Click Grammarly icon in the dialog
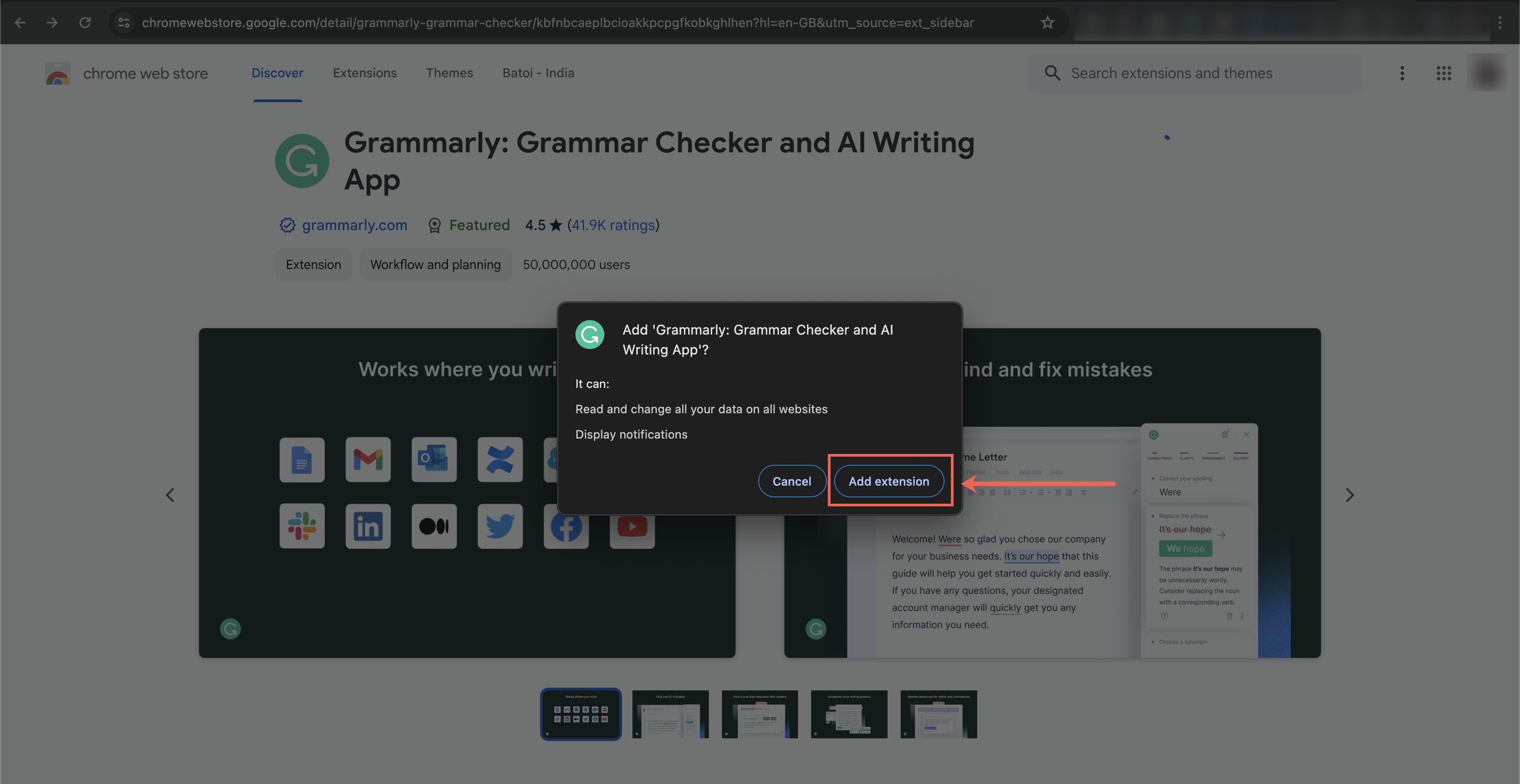The height and width of the screenshot is (784, 1520). click(x=589, y=335)
